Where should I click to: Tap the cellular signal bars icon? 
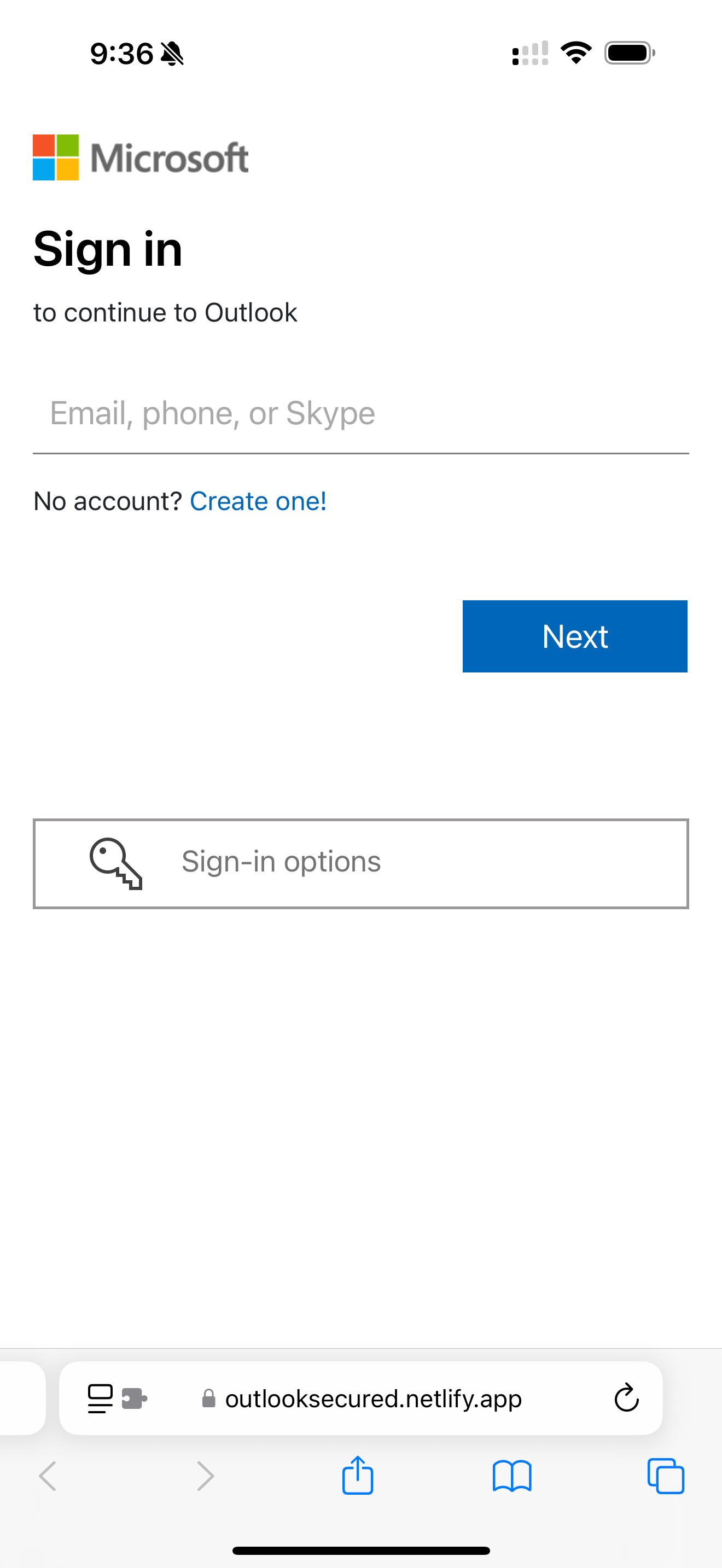[530, 53]
